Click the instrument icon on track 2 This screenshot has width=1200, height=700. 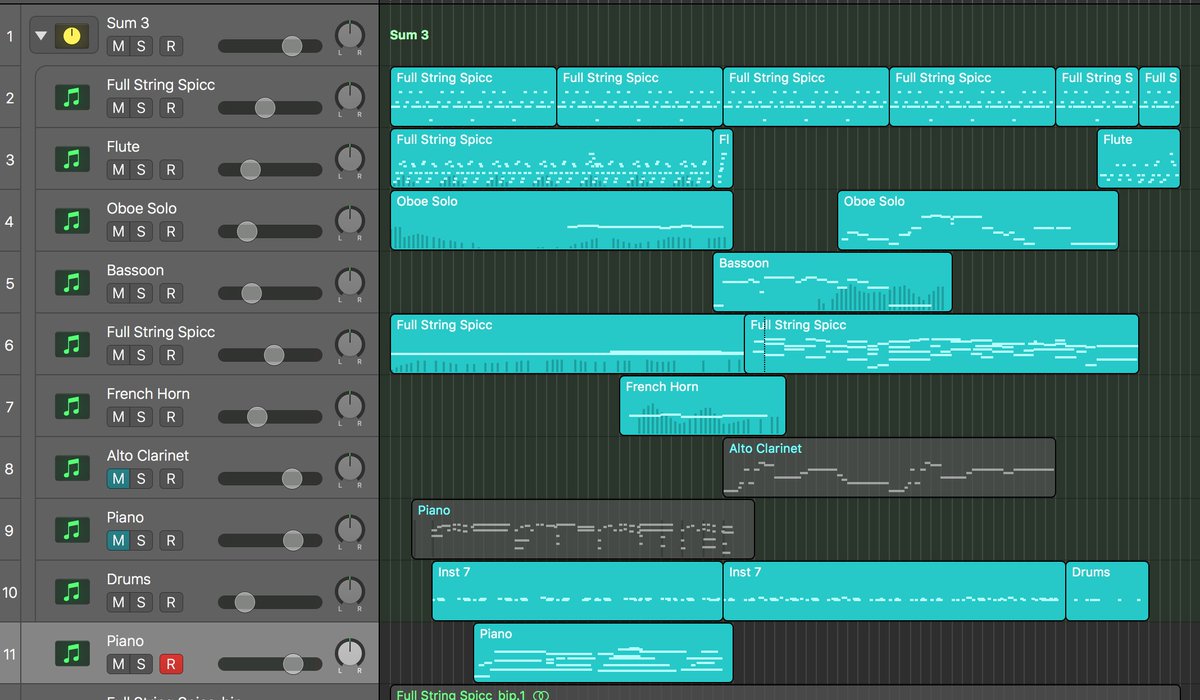72,98
